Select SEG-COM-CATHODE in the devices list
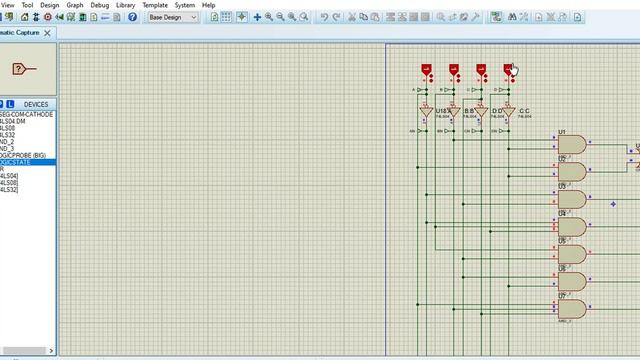This screenshot has width=640, height=360. click(x=27, y=115)
